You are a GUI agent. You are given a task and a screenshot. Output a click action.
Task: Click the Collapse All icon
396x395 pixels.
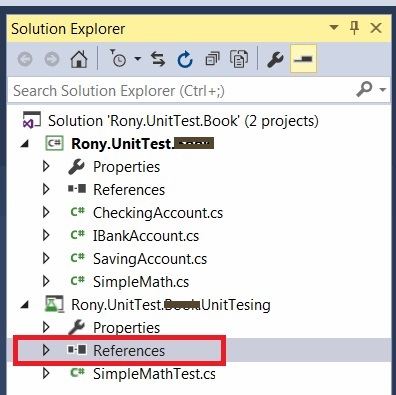(x=212, y=59)
